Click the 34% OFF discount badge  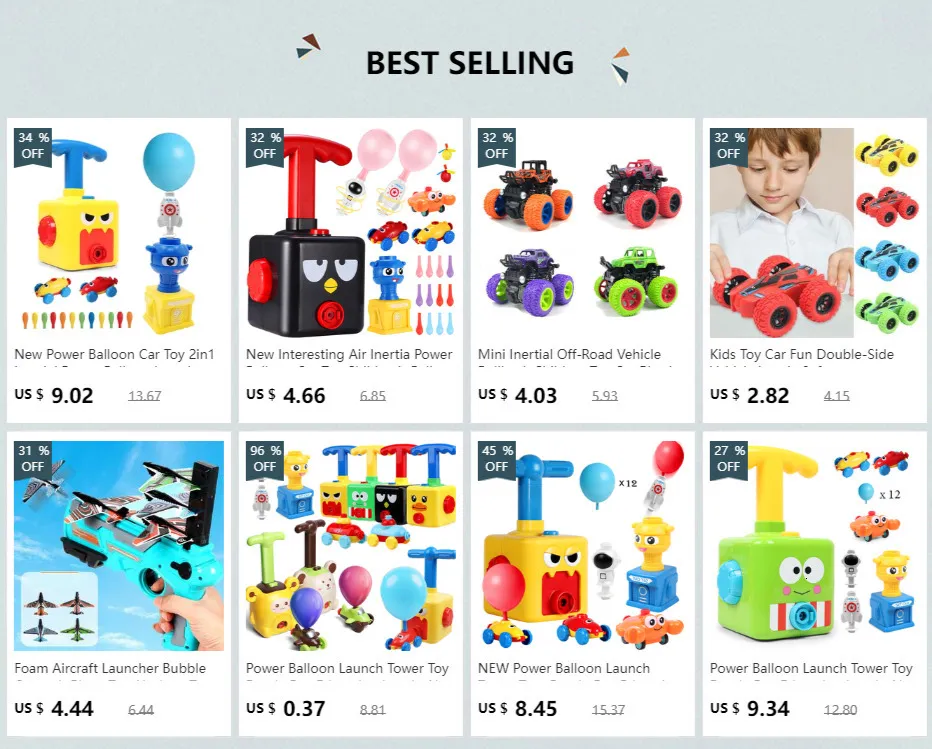(33, 146)
